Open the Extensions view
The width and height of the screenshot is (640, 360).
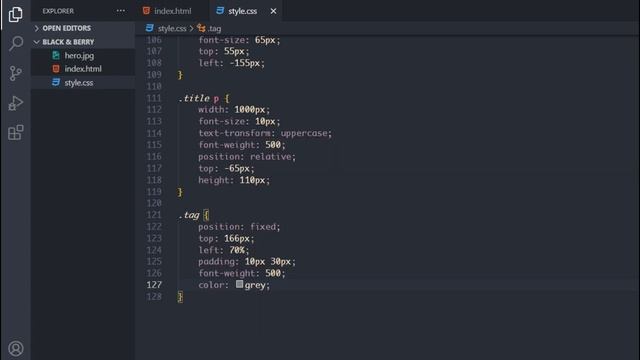tap(16, 133)
